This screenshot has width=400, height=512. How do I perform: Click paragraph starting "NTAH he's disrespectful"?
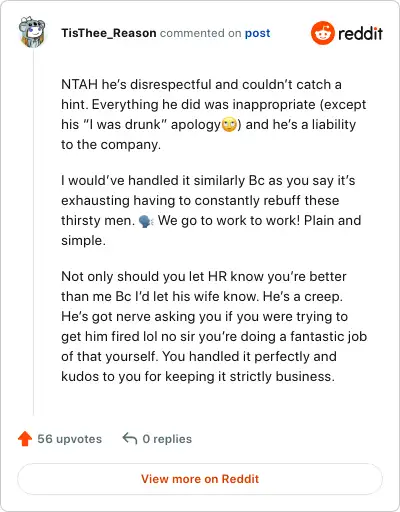coord(214,114)
